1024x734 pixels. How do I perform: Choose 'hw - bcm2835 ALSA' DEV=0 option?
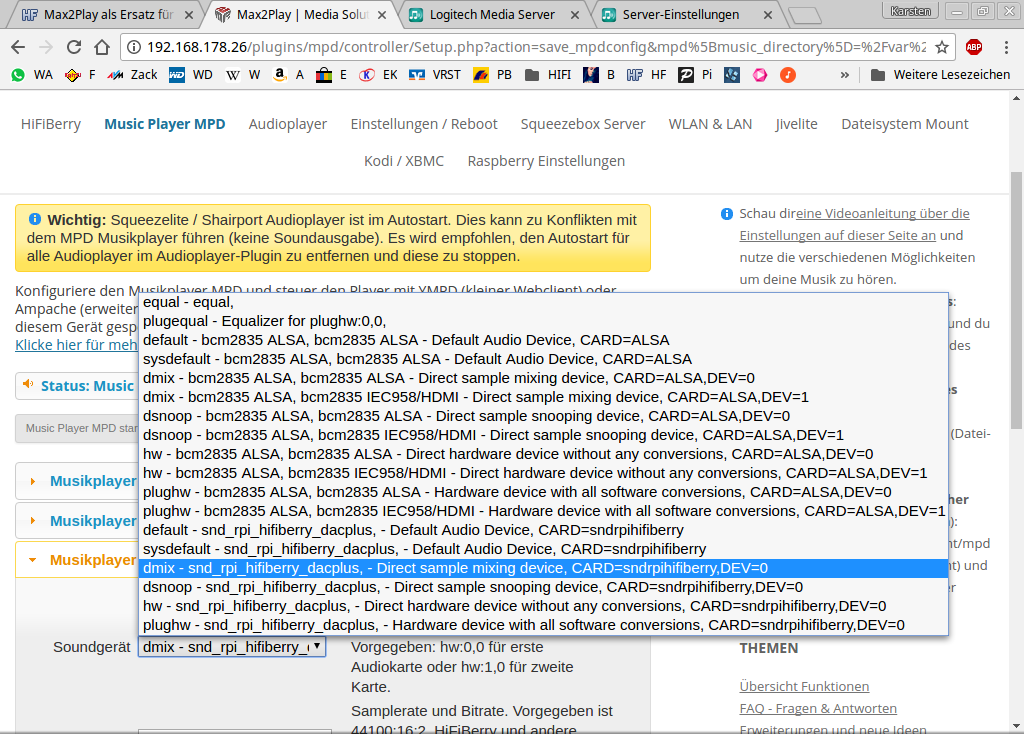543,454
